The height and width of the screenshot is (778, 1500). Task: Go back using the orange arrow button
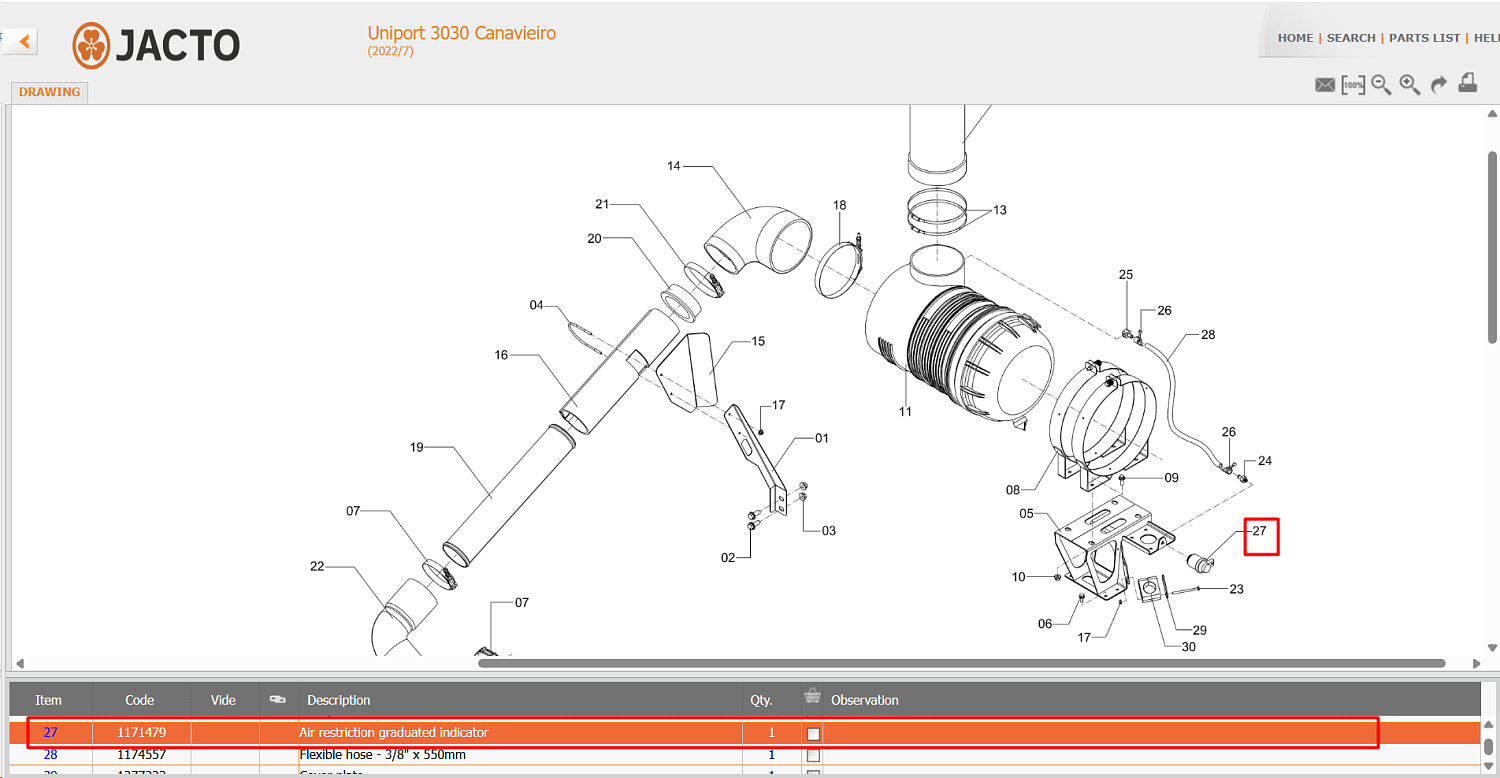(x=22, y=42)
